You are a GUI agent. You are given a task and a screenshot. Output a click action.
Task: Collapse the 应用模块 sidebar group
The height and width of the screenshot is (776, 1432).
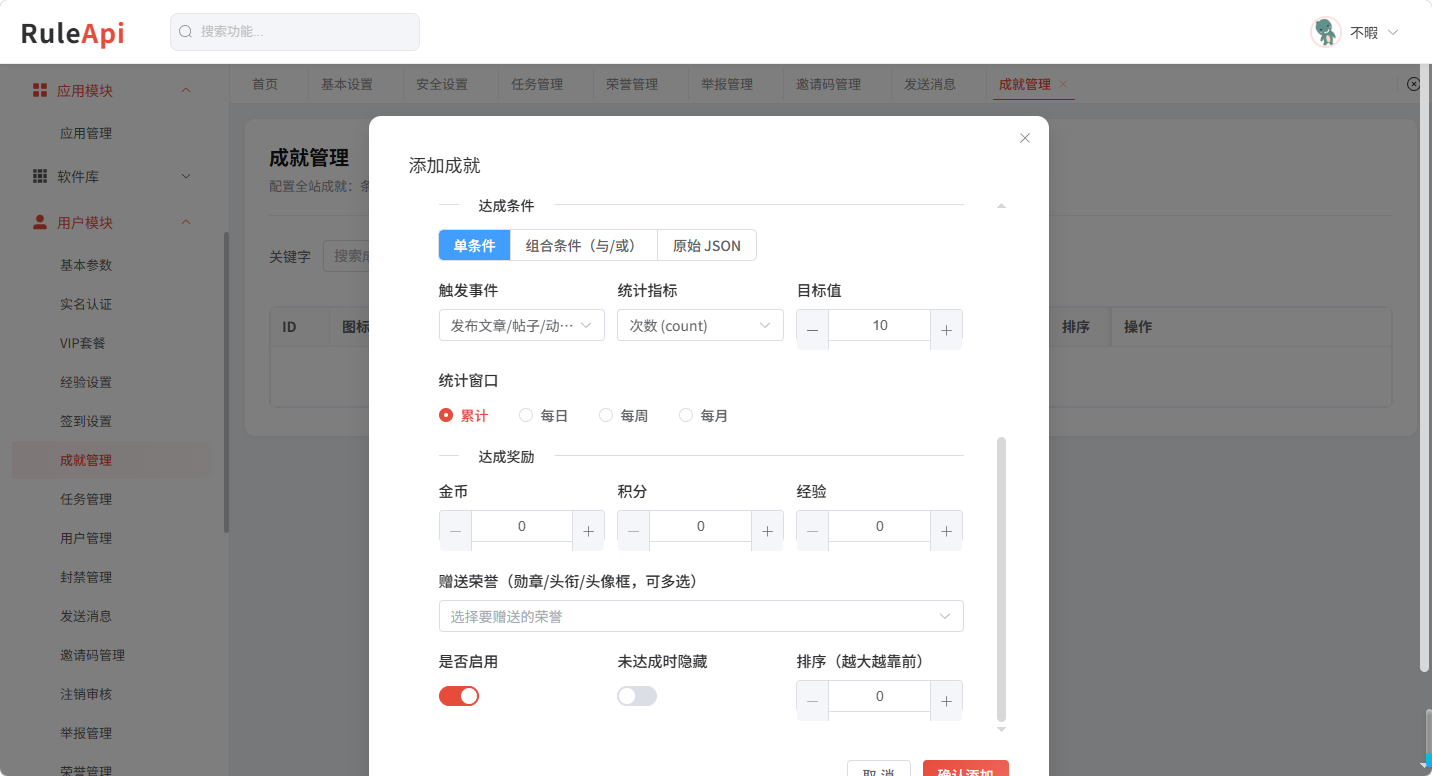pos(185,90)
